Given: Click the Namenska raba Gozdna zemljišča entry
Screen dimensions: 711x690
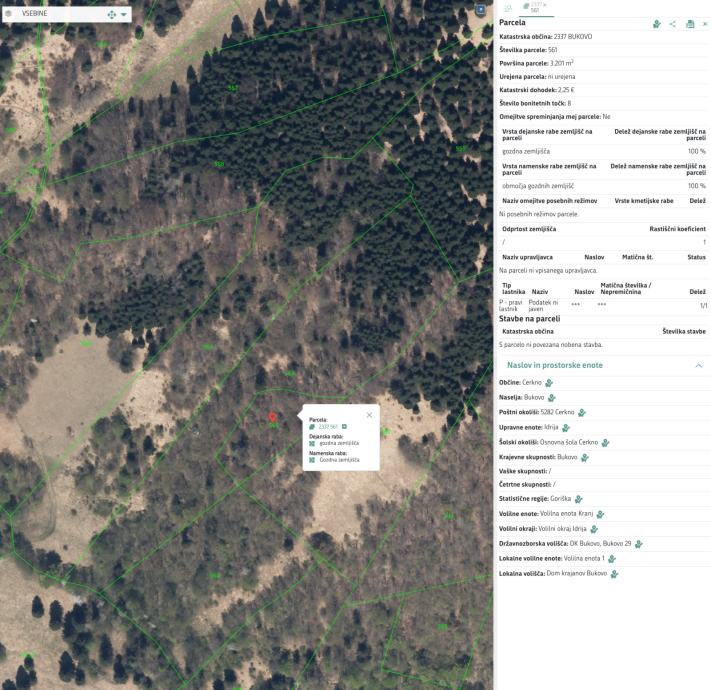Looking at the screenshot, I should pos(338,460).
